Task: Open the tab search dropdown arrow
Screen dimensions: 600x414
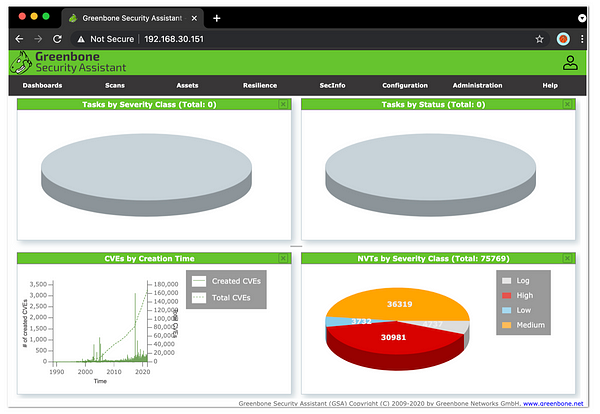Action: 582,18
